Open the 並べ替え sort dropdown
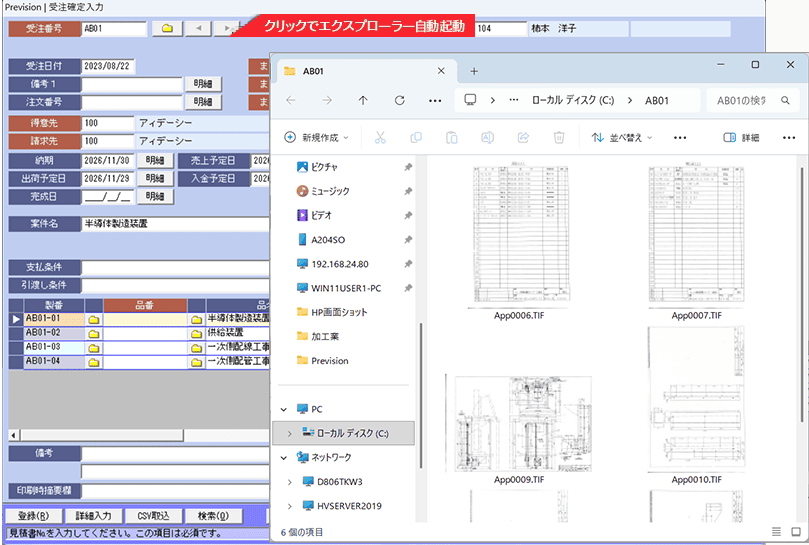 [x=621, y=138]
